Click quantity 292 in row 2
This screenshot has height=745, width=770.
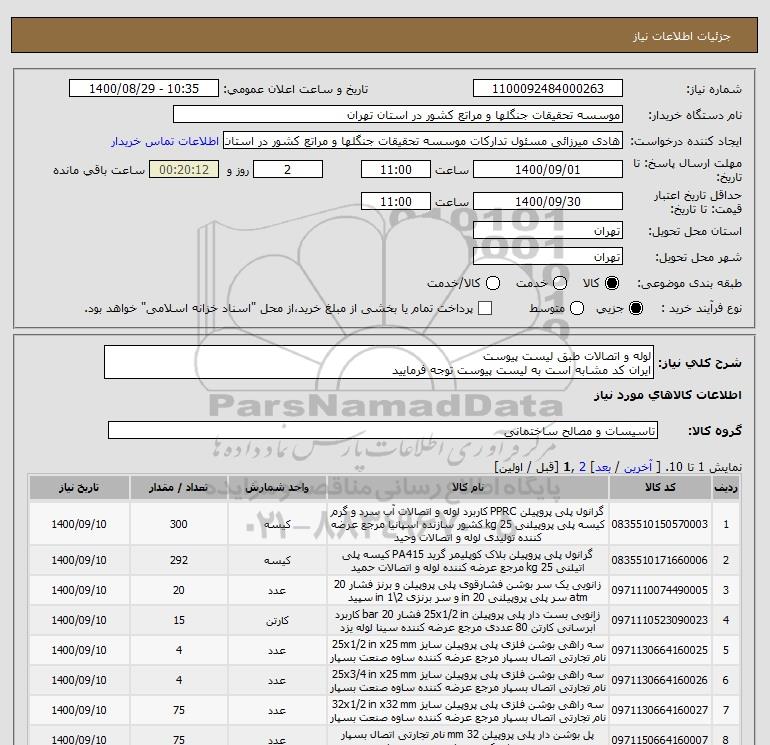click(x=179, y=560)
